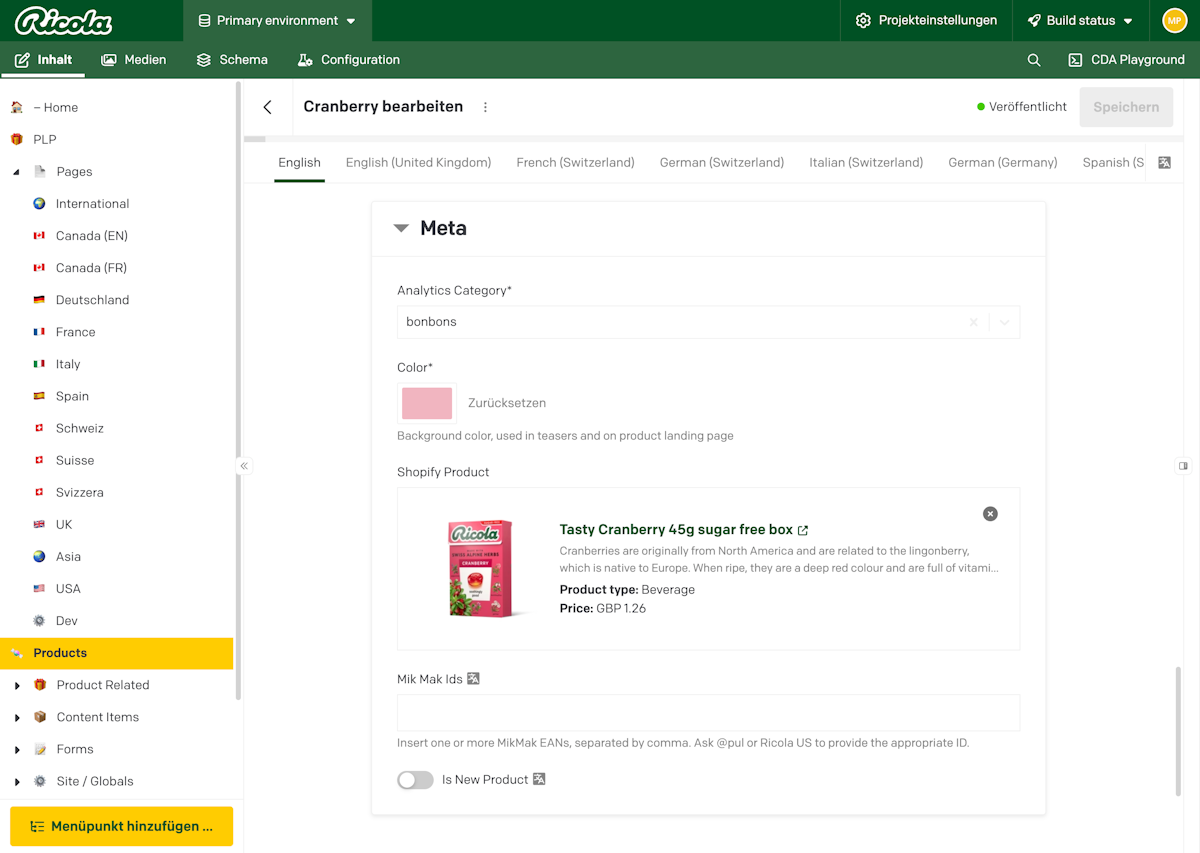Open the three-dot menu beside Cranberry bearbeiten
The height and width of the screenshot is (853, 1200).
coord(486,107)
